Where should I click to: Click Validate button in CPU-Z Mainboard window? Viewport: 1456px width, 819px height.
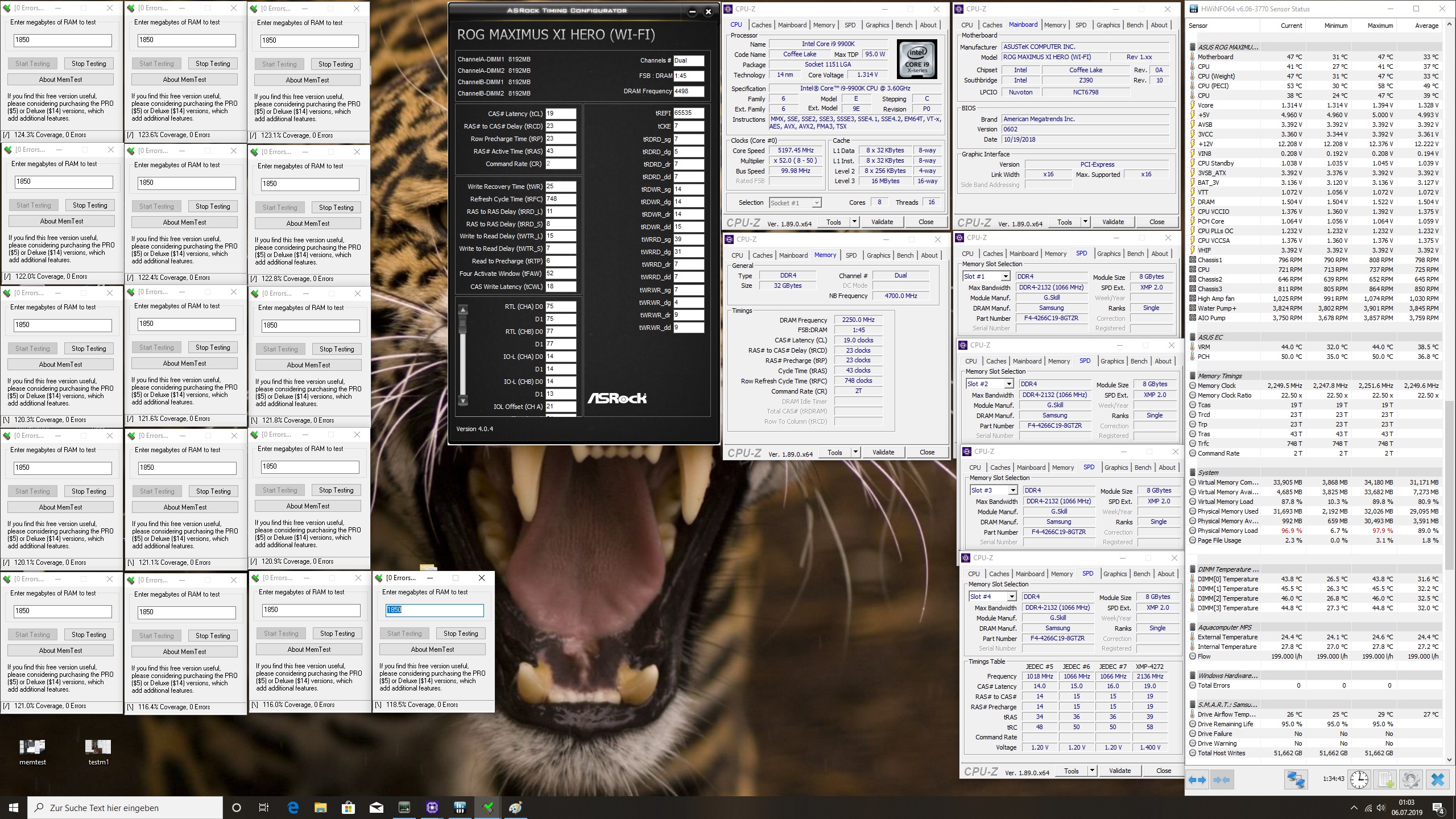tap(1112, 222)
